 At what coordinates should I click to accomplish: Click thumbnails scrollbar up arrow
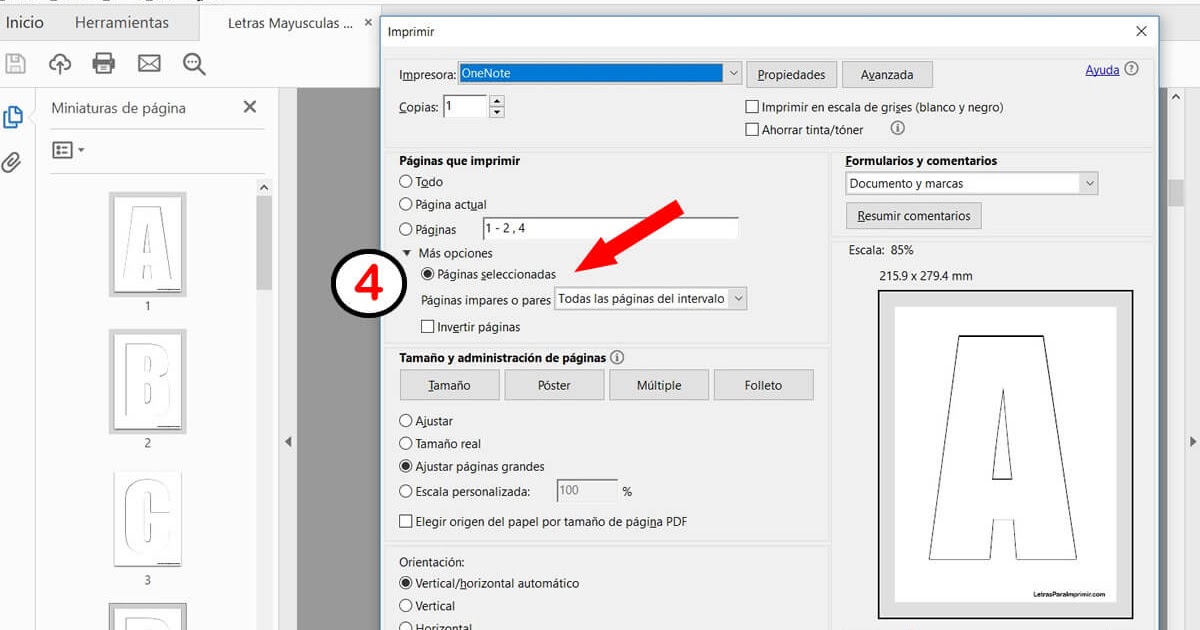[264, 187]
